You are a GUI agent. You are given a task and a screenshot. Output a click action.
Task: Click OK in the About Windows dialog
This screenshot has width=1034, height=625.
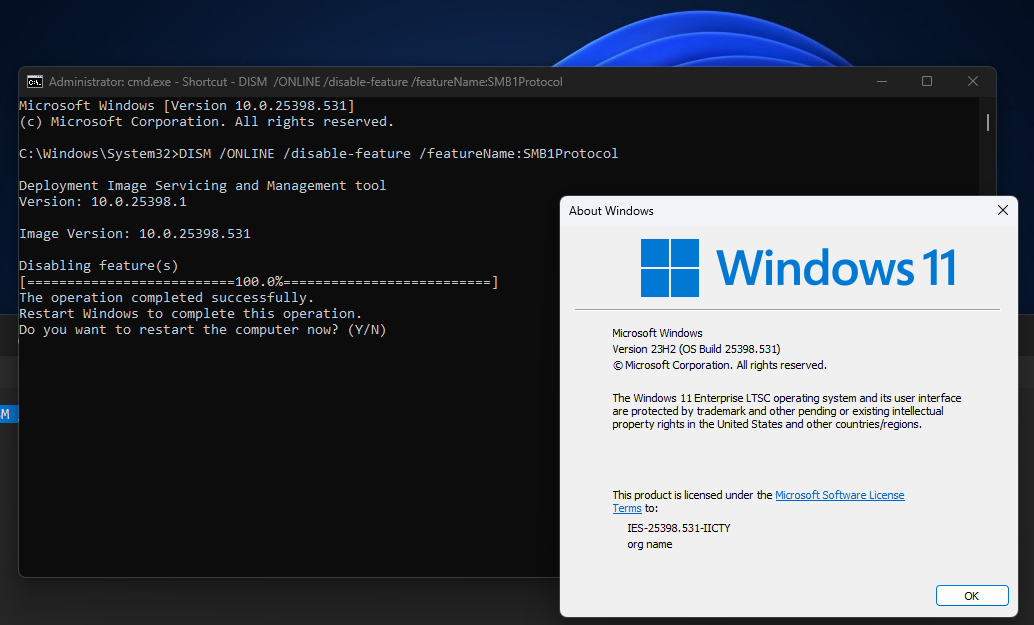(971, 595)
